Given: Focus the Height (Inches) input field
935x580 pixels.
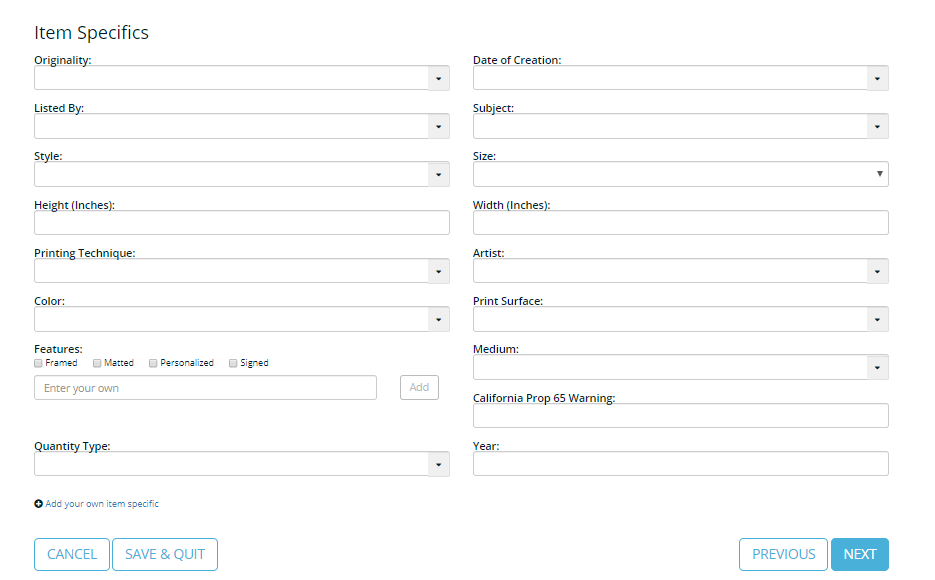Looking at the screenshot, I should (242, 222).
